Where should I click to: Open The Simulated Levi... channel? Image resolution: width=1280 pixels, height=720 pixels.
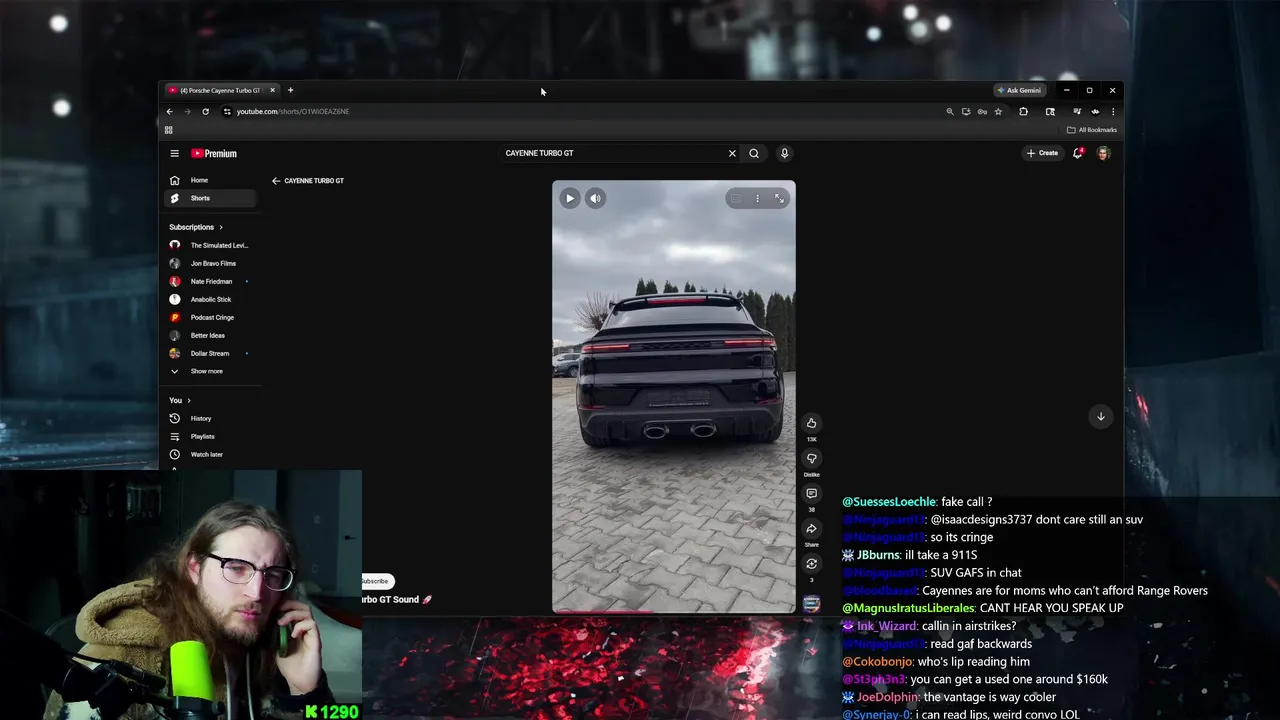212,245
